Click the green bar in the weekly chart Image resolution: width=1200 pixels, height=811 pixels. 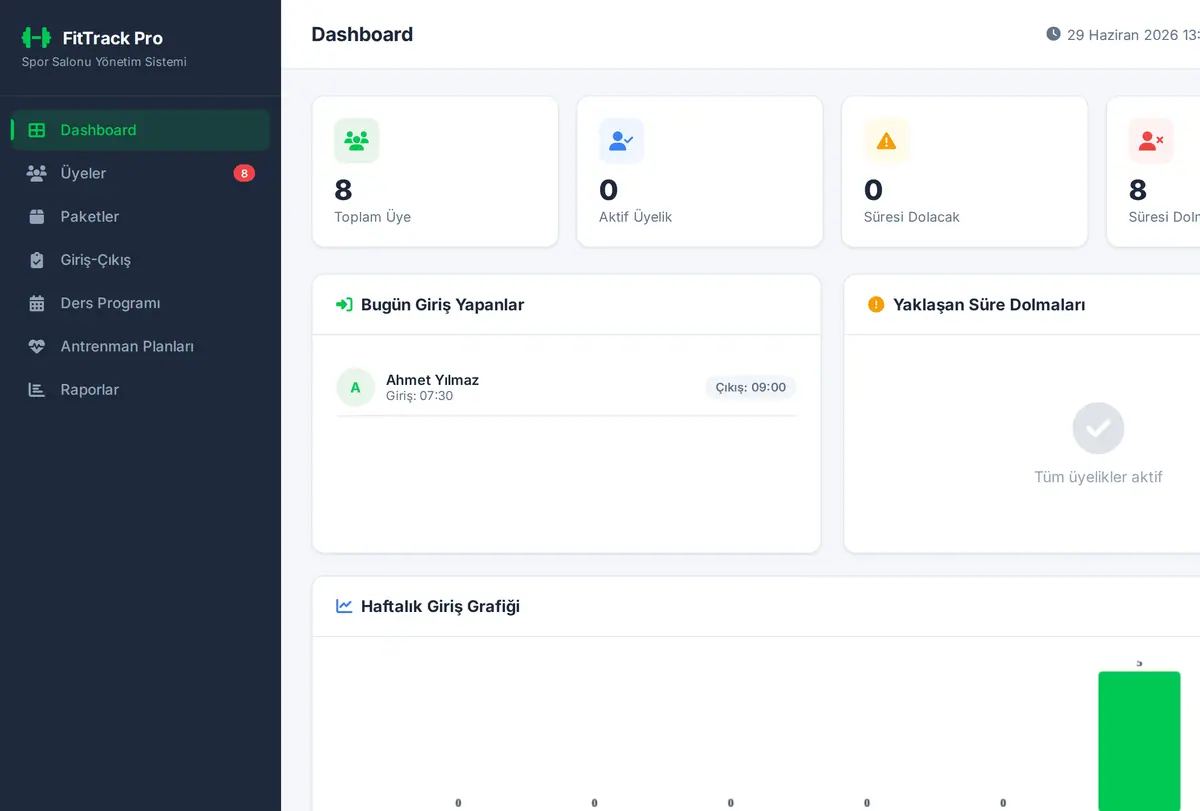pos(1139,741)
